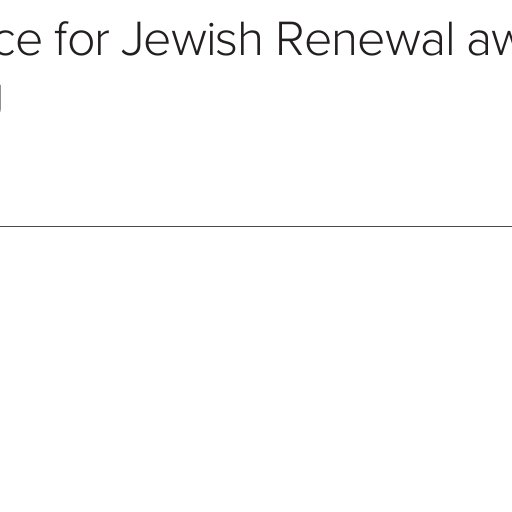Click the dotted "i" in "Jewish"
The width and height of the screenshot is (512, 512).
(x=207, y=40)
